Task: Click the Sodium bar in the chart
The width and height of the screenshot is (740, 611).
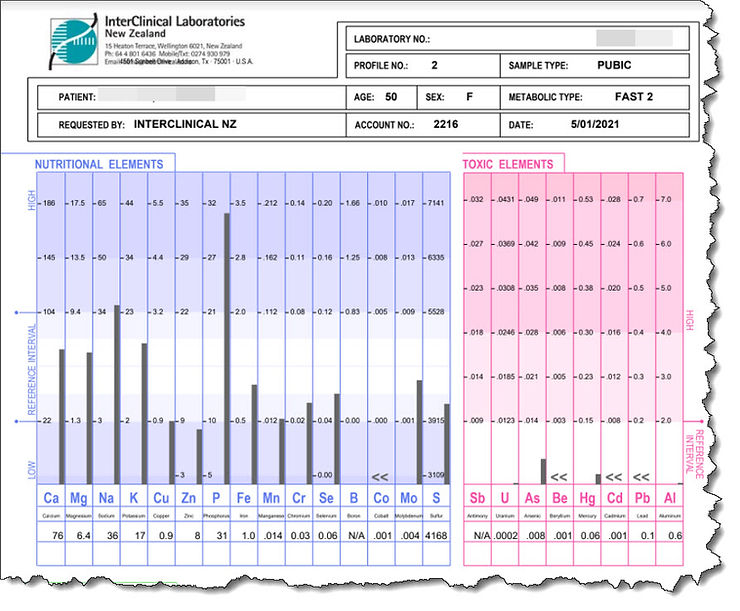Action: click(117, 394)
